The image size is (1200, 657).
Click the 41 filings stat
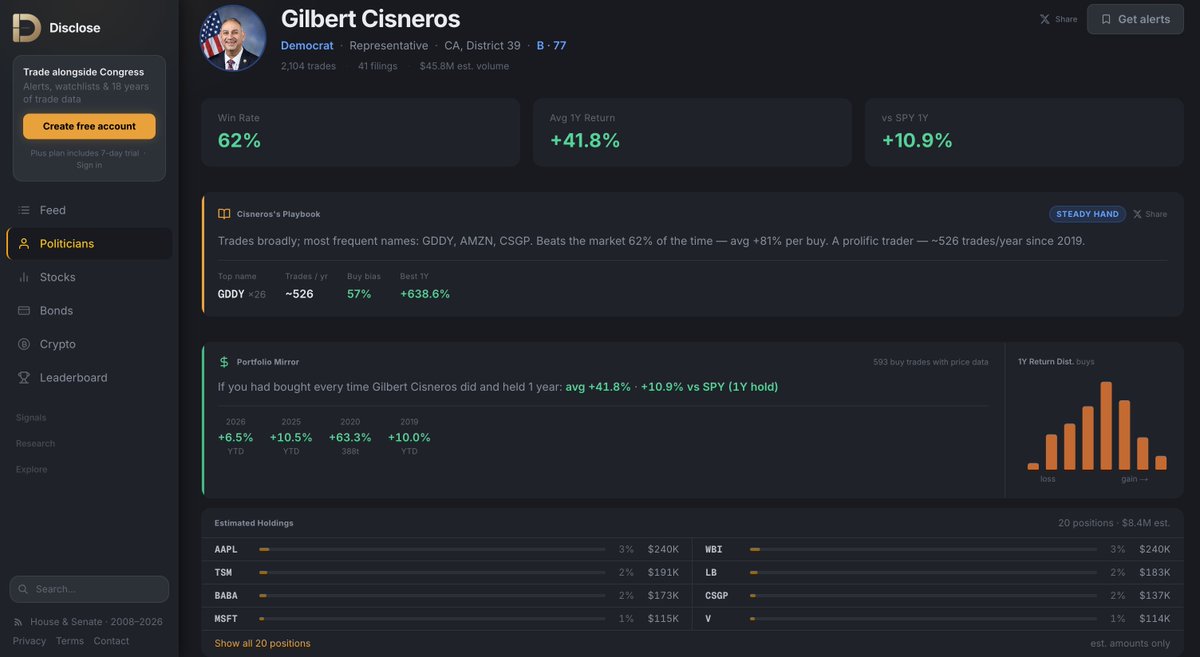click(x=377, y=66)
